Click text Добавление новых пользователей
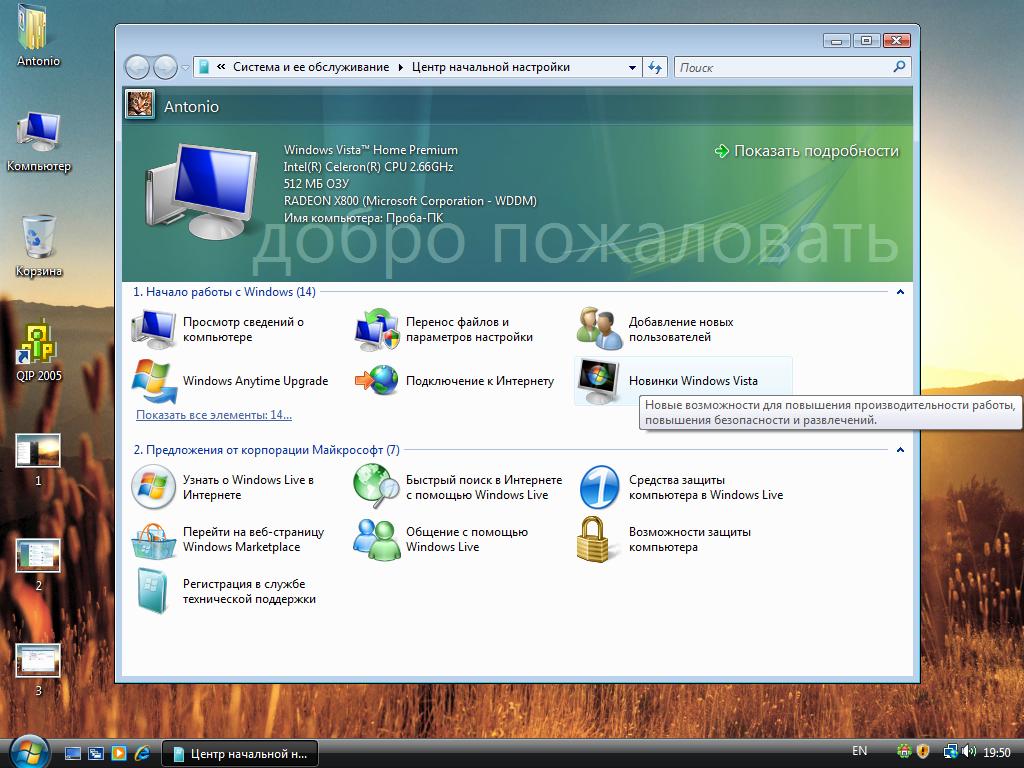 tap(681, 329)
